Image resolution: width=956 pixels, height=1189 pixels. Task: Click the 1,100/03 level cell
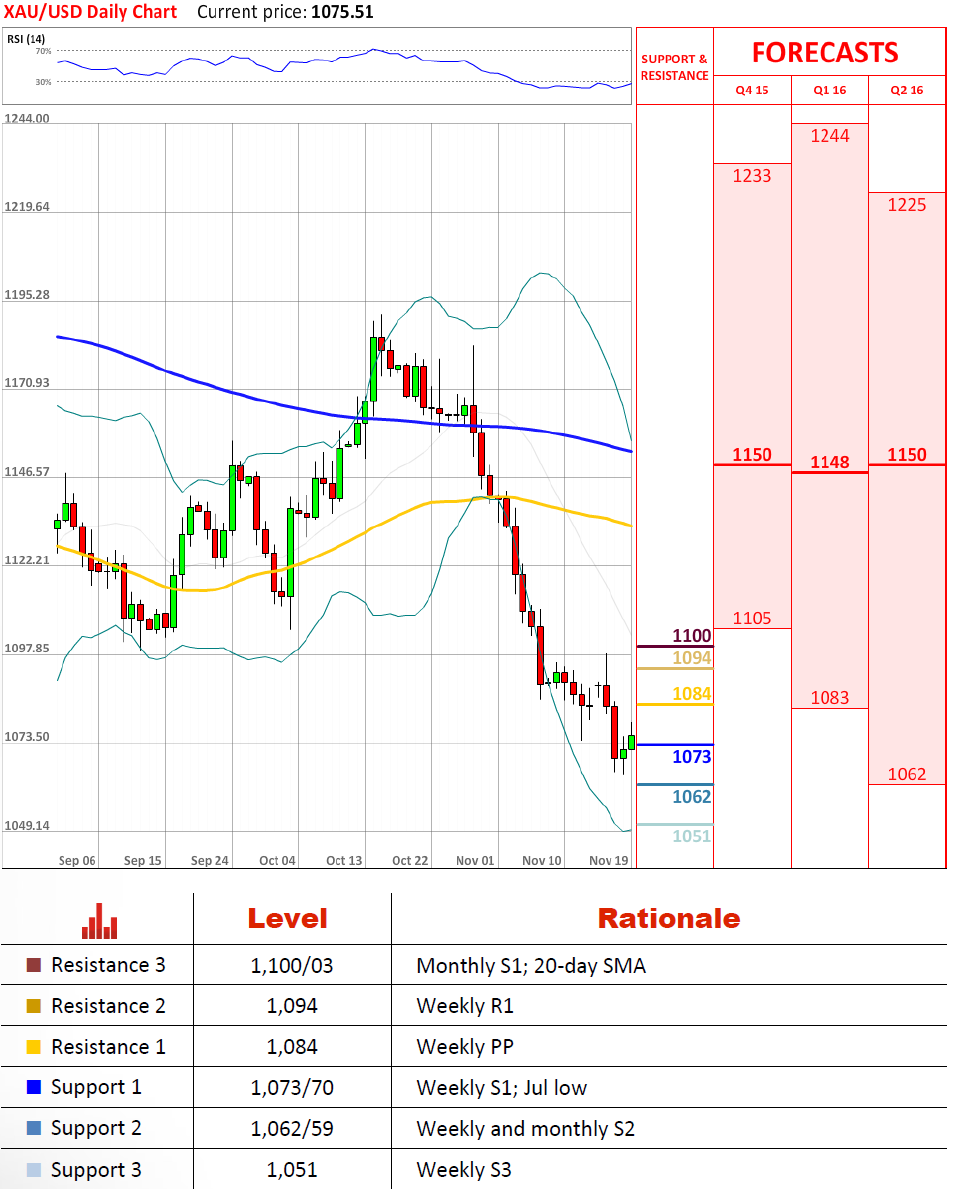tap(291, 966)
